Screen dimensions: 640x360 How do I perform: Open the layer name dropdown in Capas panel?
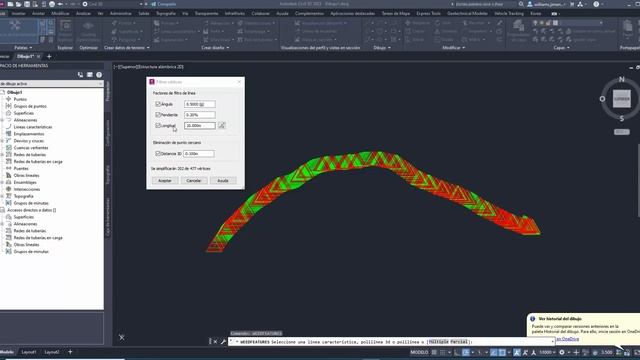point(601,23)
